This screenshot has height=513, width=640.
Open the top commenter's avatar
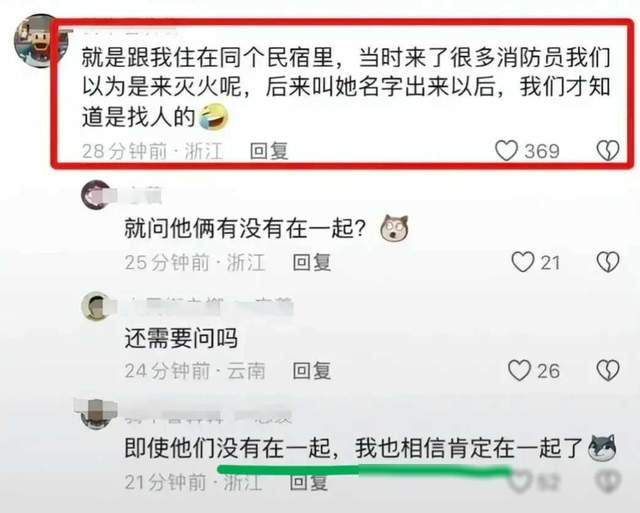click(40, 41)
